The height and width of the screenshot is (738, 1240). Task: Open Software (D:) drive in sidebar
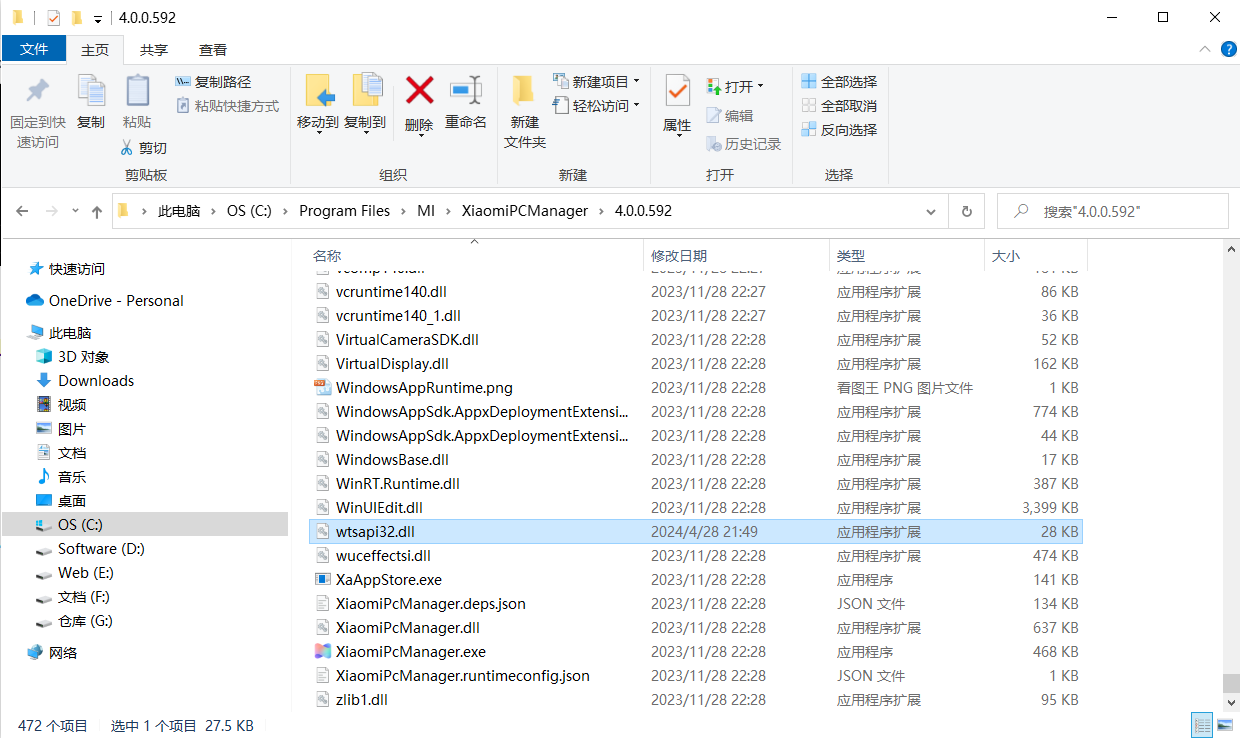101,549
